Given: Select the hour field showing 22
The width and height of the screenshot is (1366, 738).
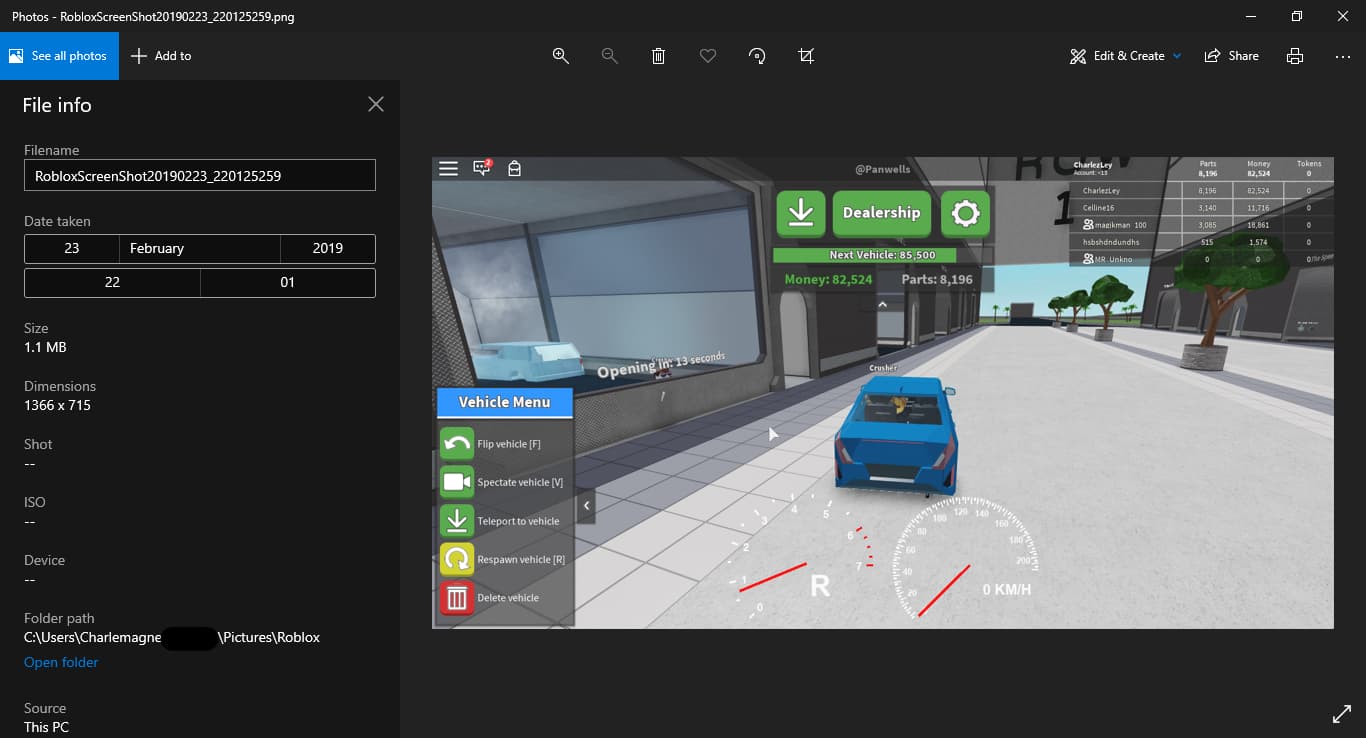Looking at the screenshot, I should [x=112, y=282].
